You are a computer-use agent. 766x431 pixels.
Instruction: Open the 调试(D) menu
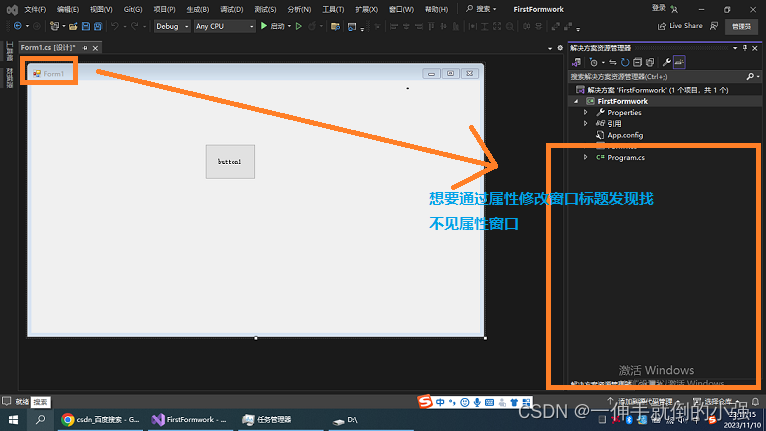[232, 9]
